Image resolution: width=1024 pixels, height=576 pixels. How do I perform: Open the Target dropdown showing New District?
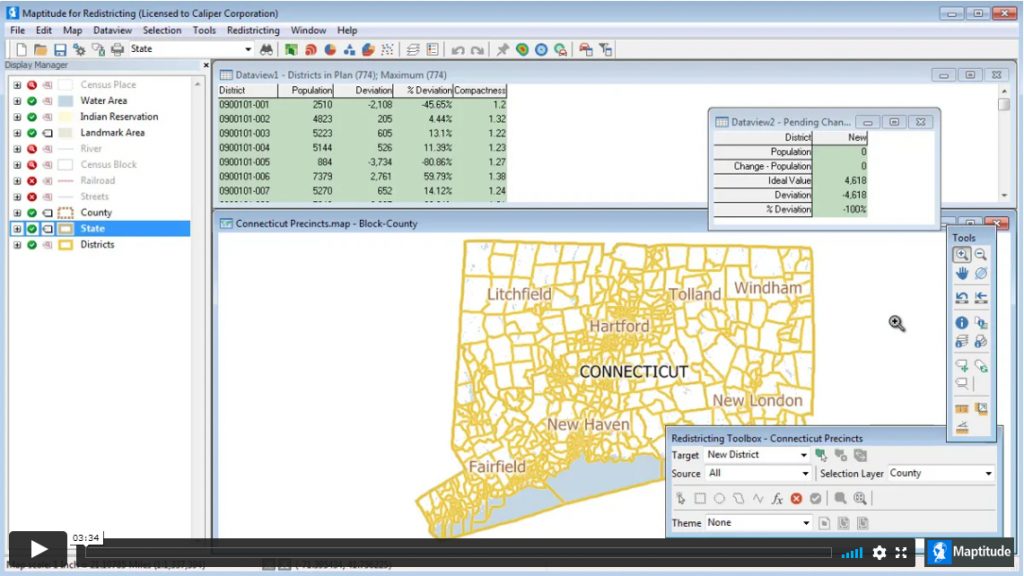(x=757, y=455)
